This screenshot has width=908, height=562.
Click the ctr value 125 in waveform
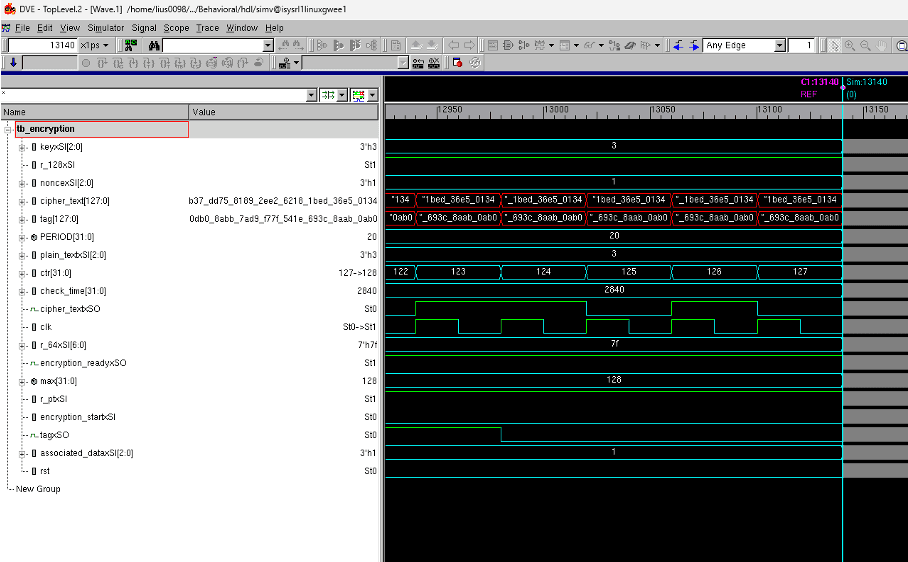pos(629,271)
